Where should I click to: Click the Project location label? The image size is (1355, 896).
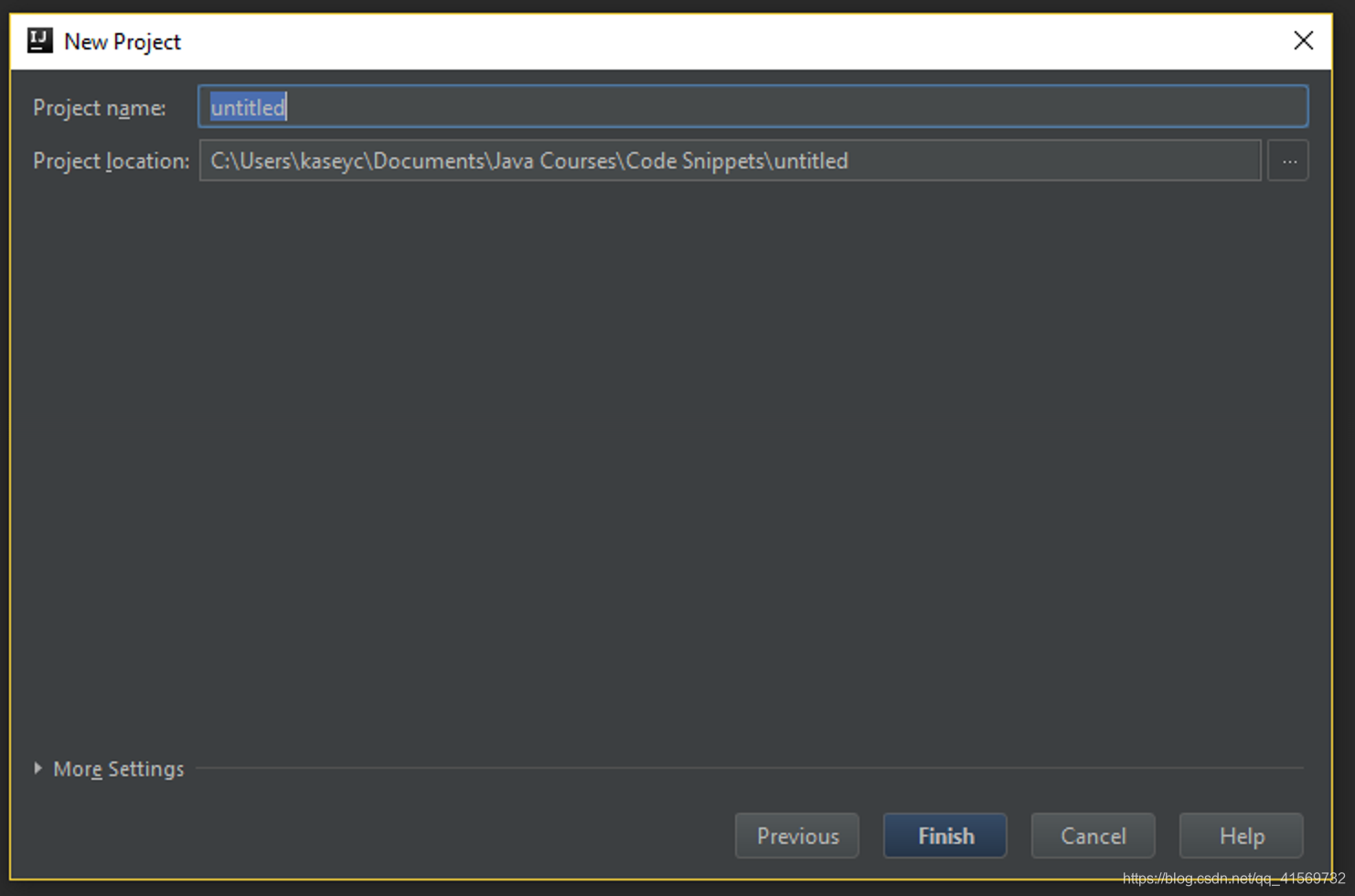point(112,161)
